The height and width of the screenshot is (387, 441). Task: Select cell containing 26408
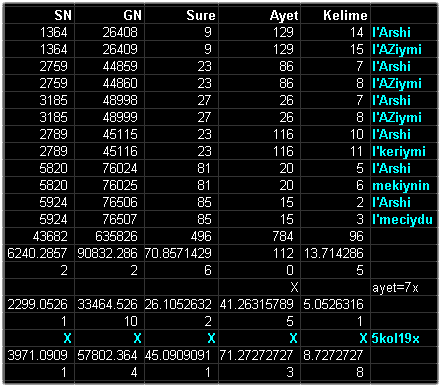[x=110, y=32]
